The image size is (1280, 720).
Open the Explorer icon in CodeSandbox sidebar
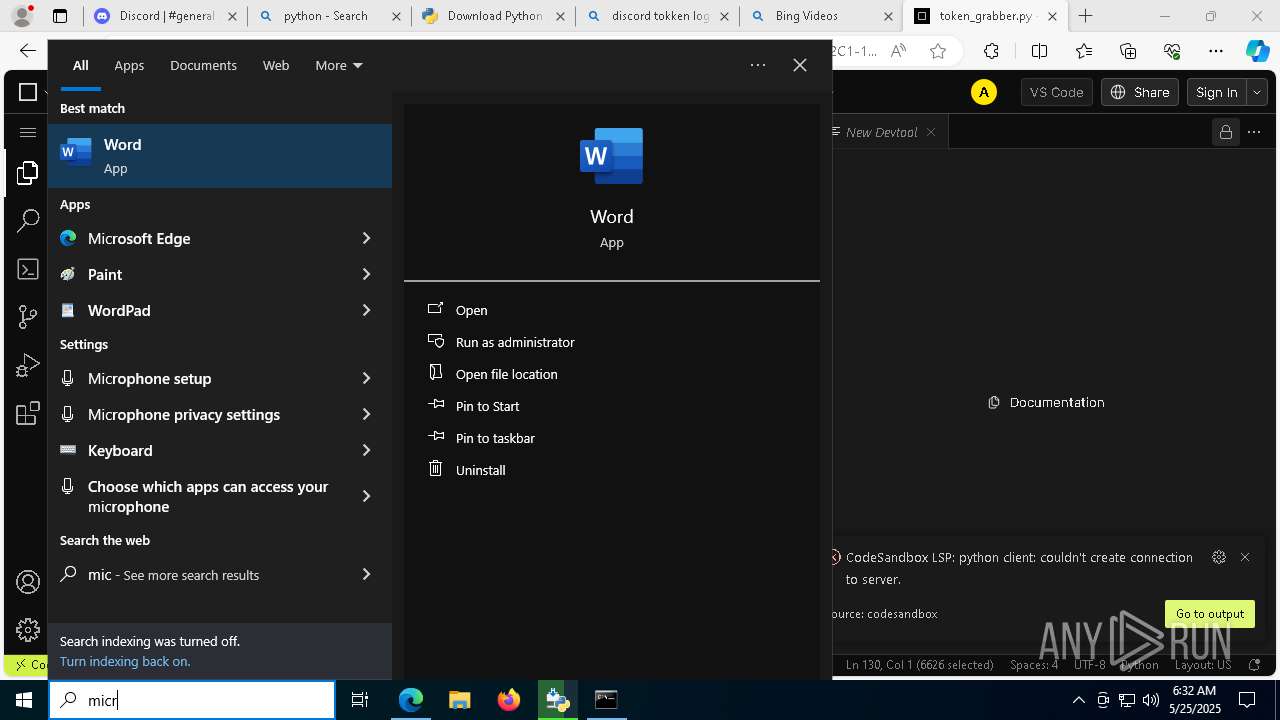(27, 174)
